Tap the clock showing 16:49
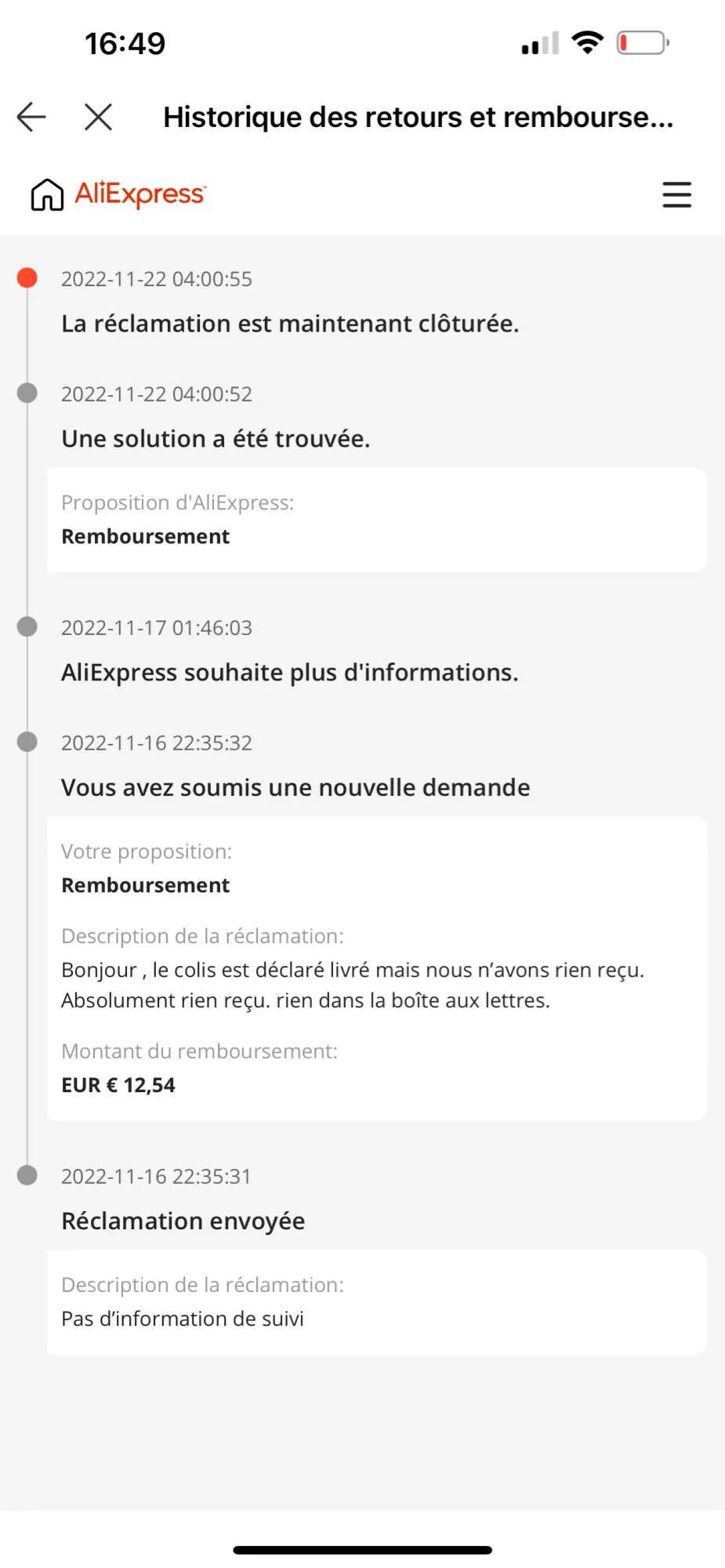Viewport: 725px width, 1568px height. coord(125,44)
